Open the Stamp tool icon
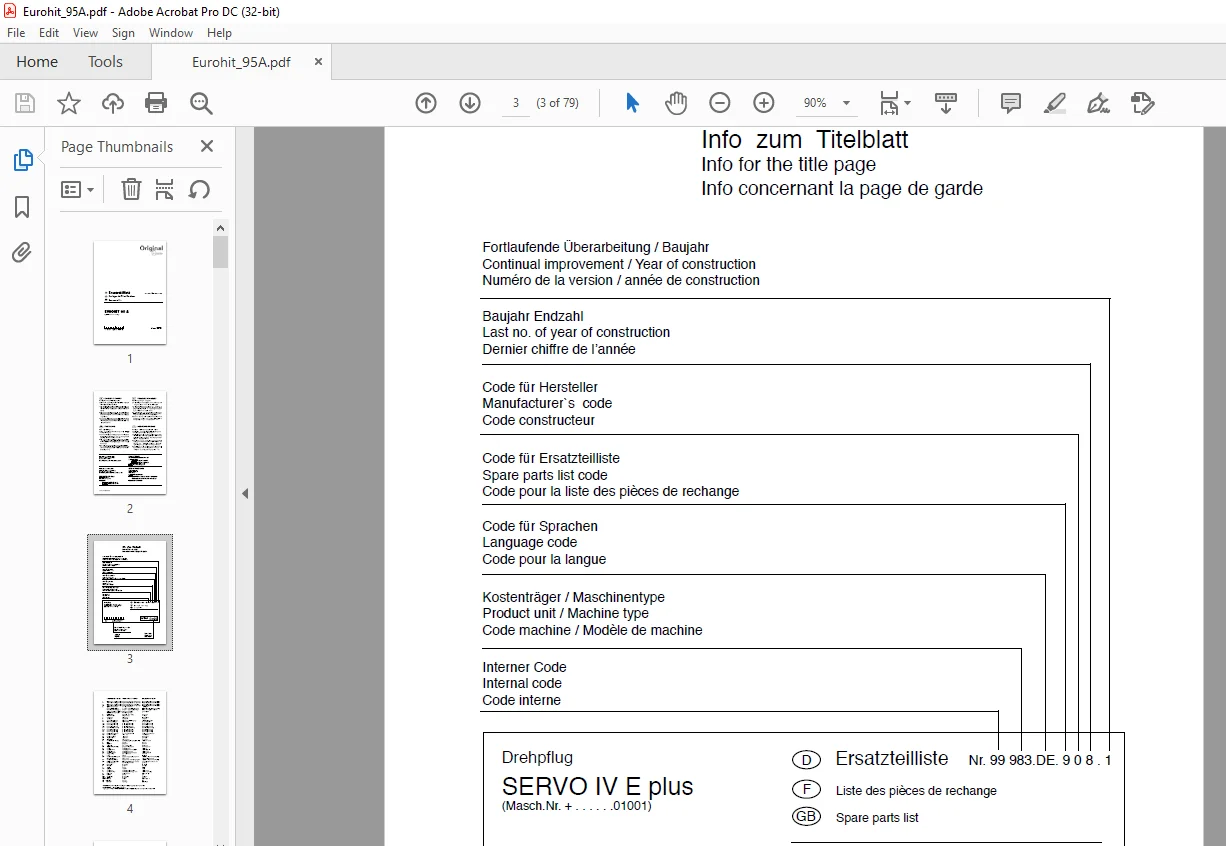The height and width of the screenshot is (846, 1226). (x=1143, y=103)
